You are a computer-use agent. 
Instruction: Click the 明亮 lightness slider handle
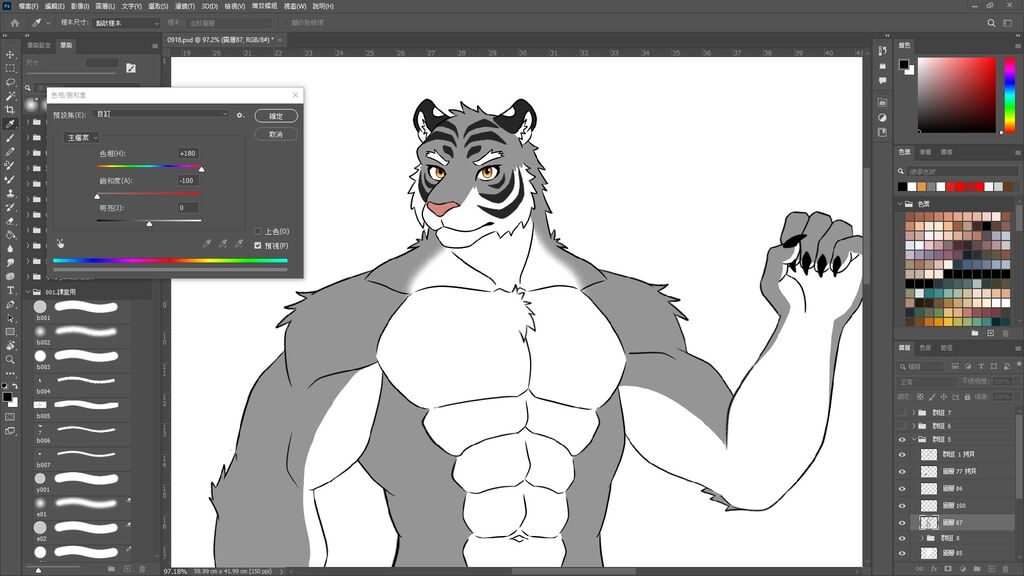pos(149,224)
